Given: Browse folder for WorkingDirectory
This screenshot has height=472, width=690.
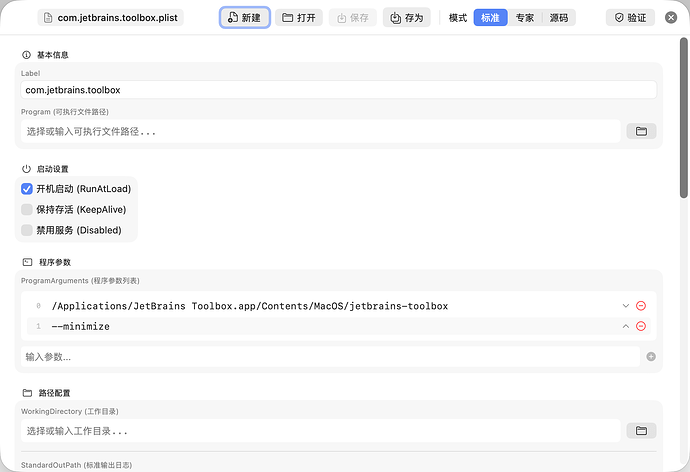Looking at the screenshot, I should pyautogui.click(x=641, y=431).
